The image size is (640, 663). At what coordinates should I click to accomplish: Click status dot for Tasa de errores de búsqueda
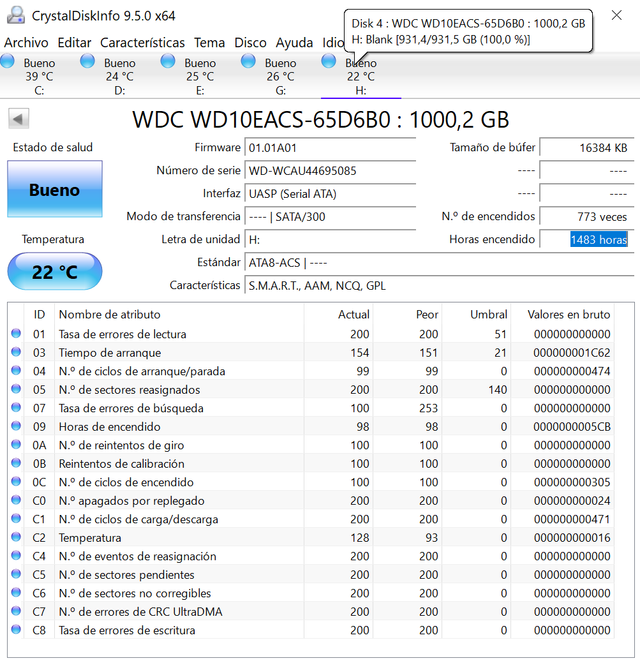pos(16,408)
